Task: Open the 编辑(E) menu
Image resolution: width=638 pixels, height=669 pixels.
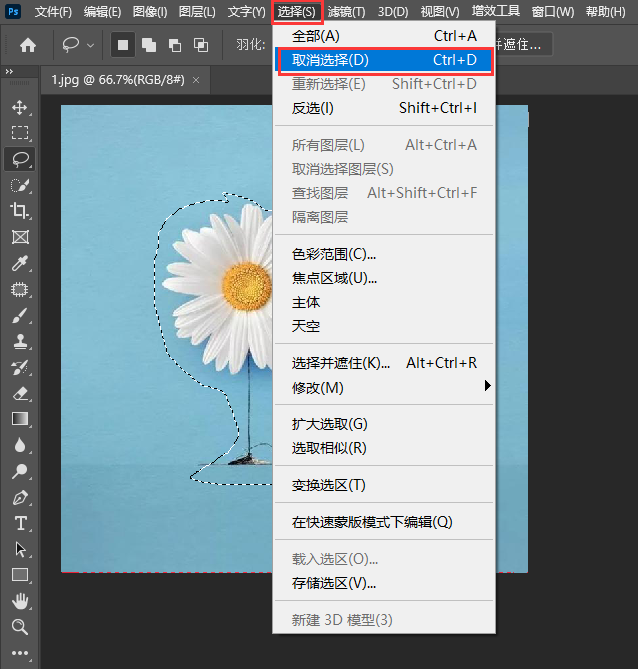Action: coord(102,12)
